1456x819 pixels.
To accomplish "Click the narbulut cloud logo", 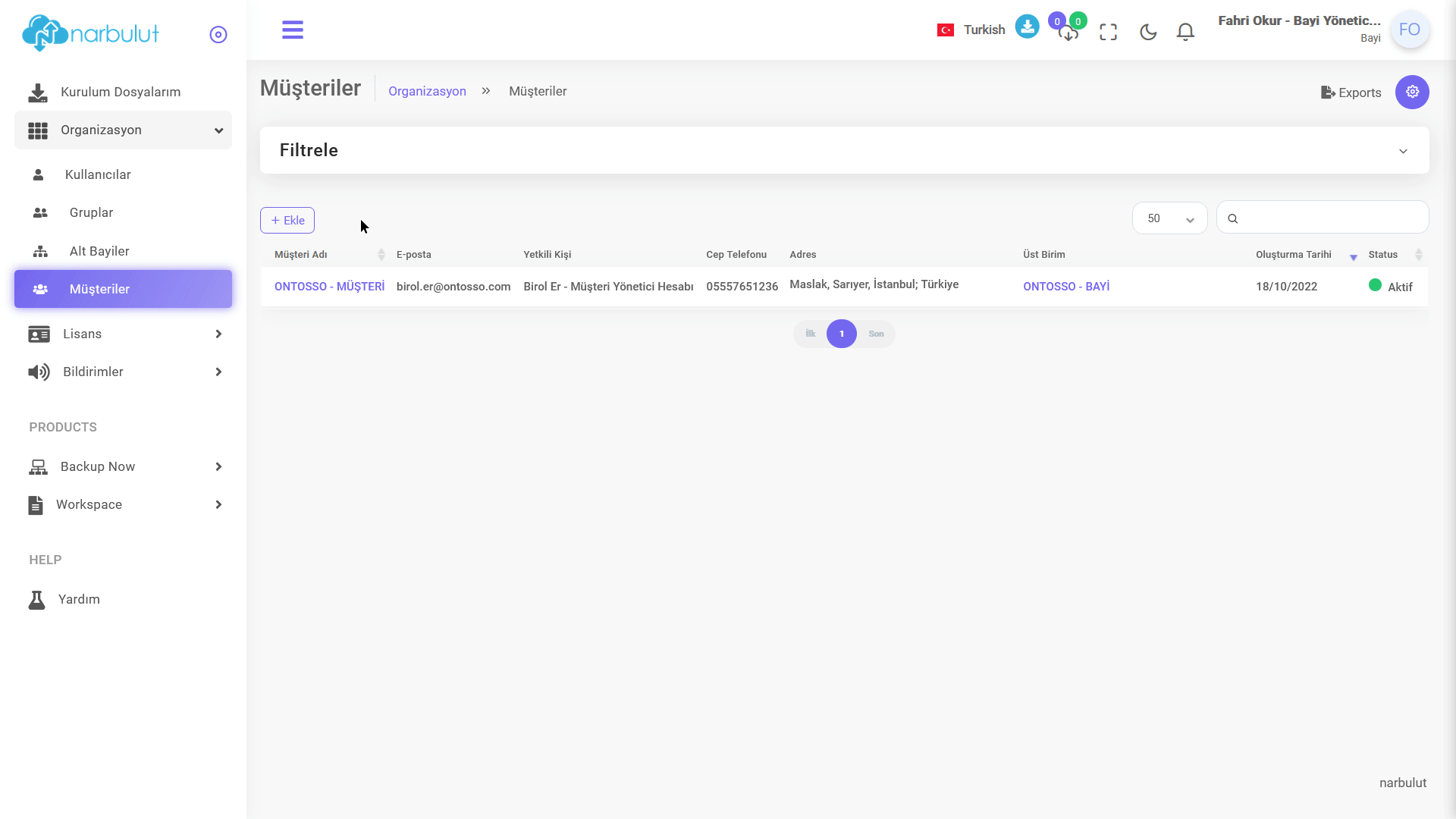I will 91,33.
